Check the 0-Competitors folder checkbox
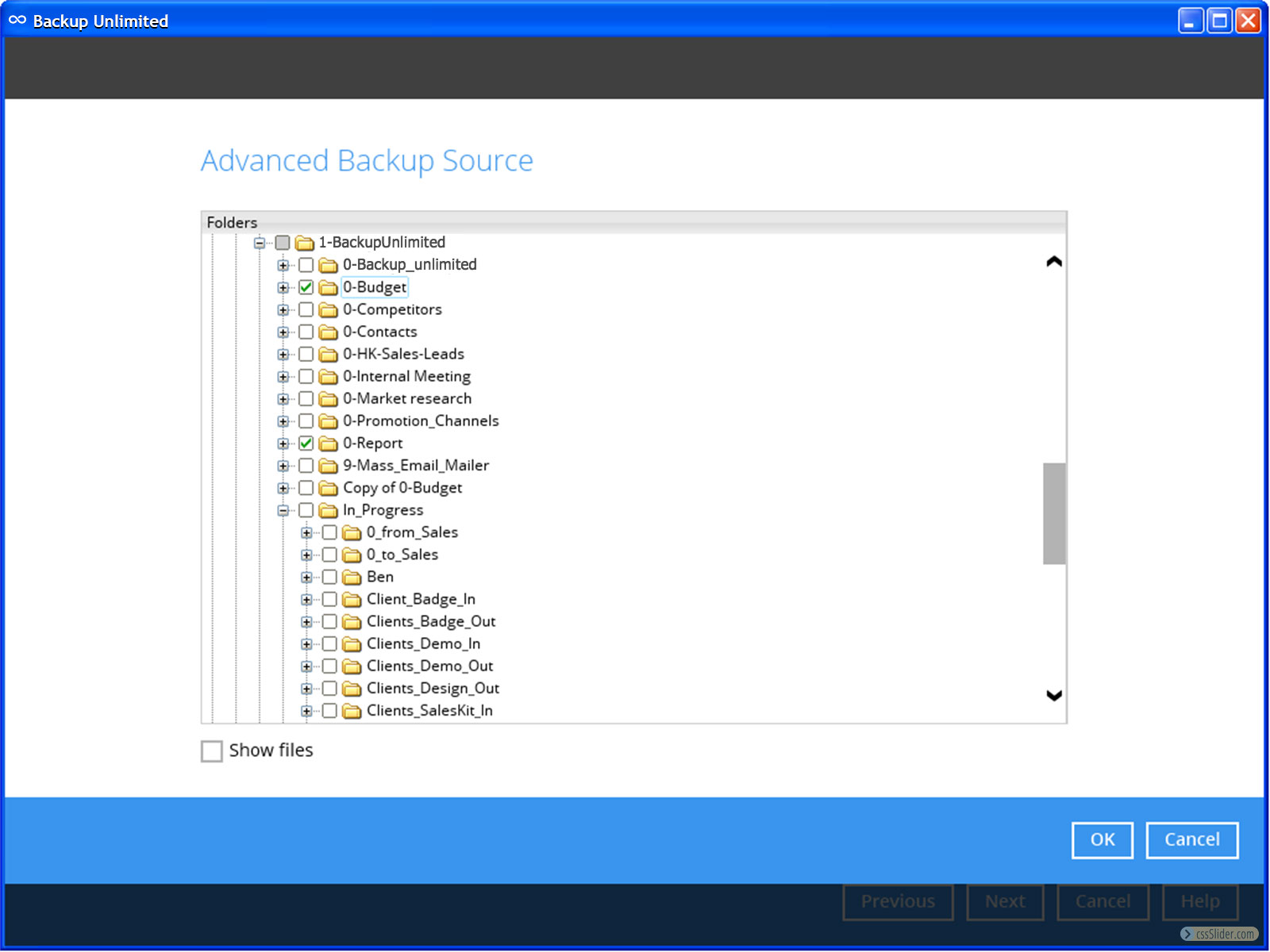The height and width of the screenshot is (952, 1270). [x=306, y=309]
